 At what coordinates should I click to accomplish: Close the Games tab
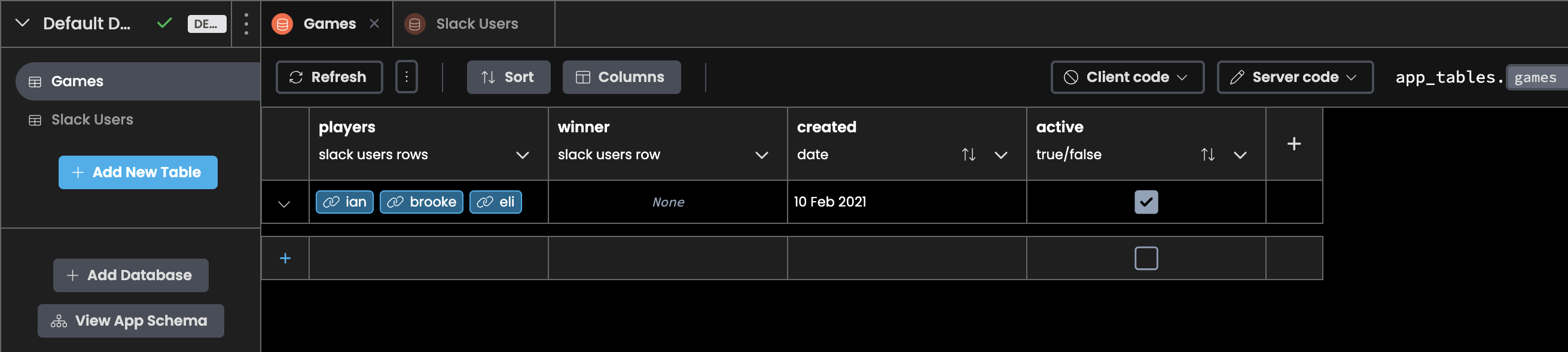(x=374, y=24)
